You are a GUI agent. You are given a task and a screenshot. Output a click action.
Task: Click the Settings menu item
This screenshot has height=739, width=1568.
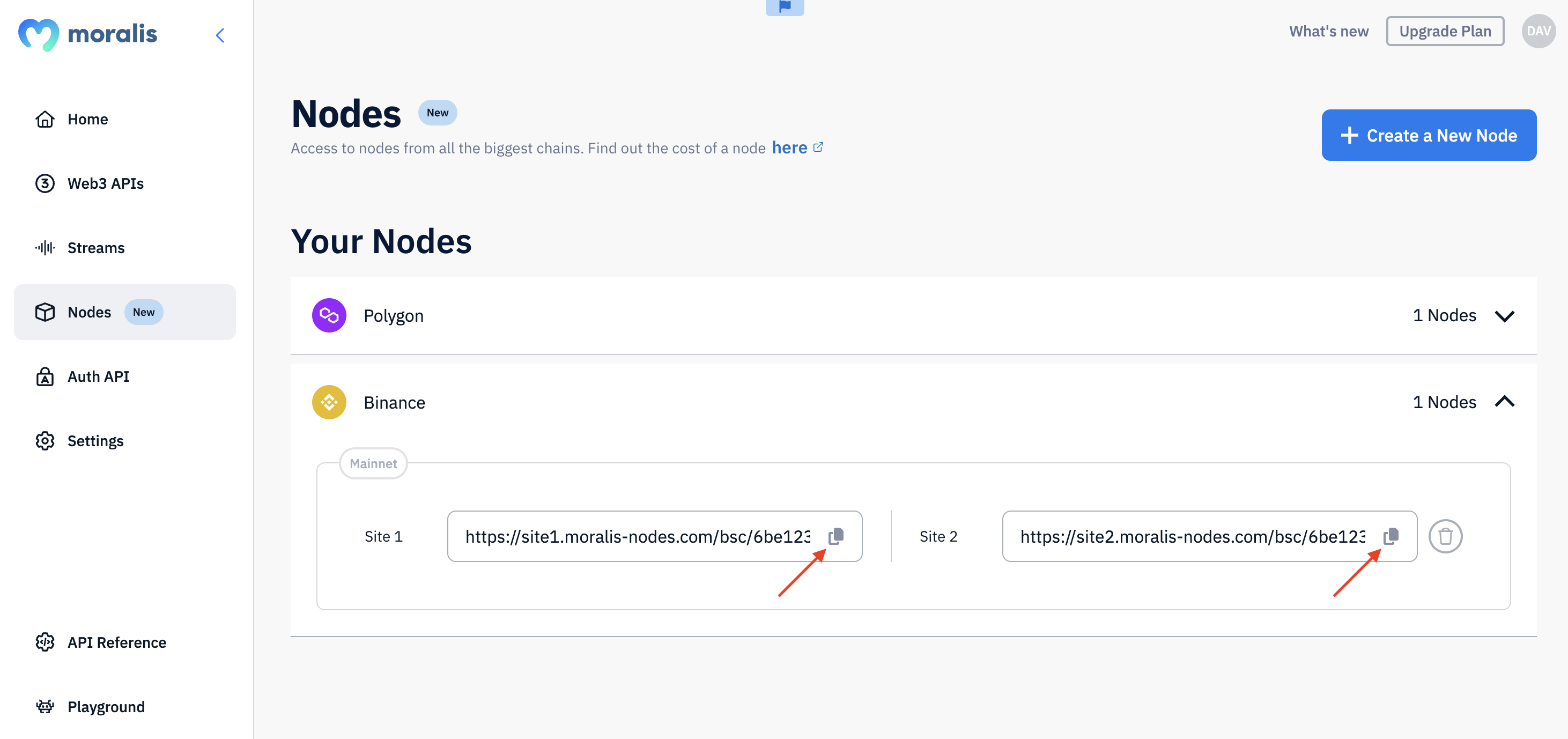[x=95, y=439]
